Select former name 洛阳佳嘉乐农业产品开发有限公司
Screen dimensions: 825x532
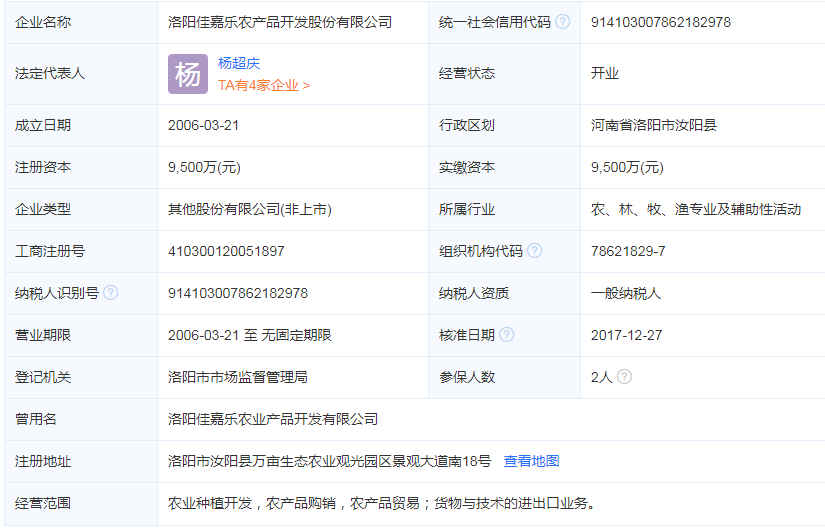(x=273, y=419)
